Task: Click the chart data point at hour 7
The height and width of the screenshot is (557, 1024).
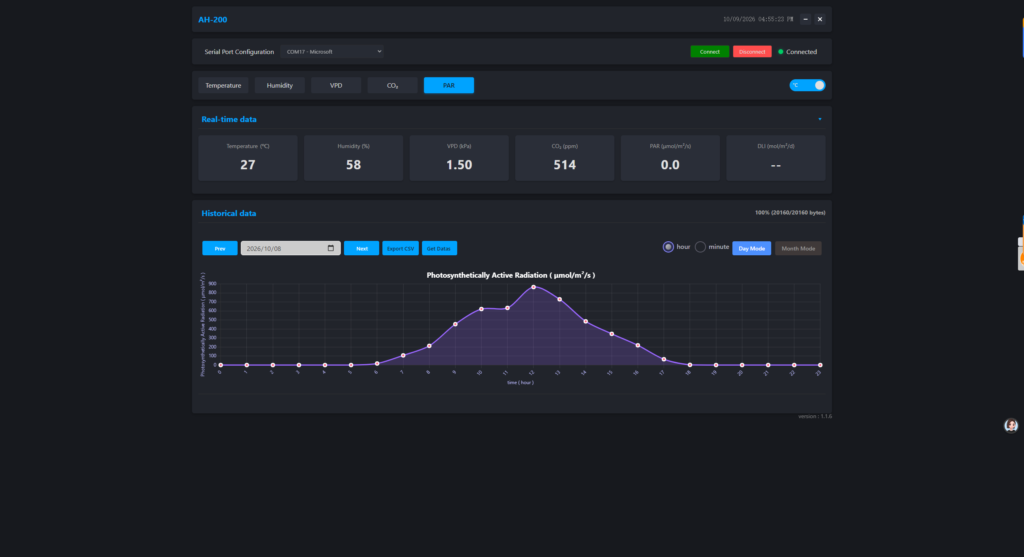Action: point(403,355)
